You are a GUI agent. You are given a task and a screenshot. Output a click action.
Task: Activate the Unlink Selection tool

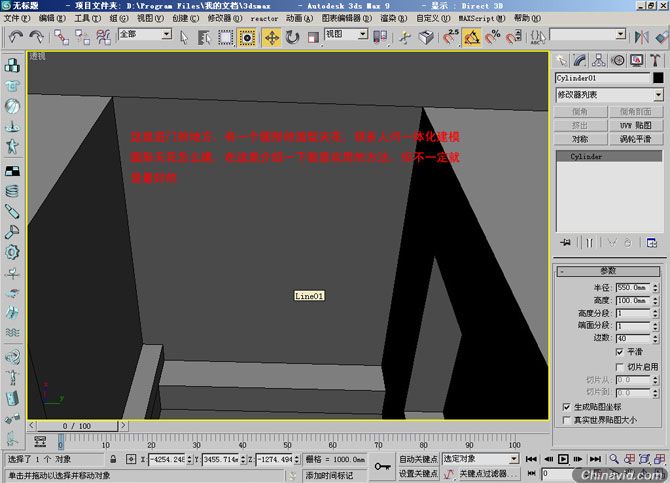(x=82, y=37)
